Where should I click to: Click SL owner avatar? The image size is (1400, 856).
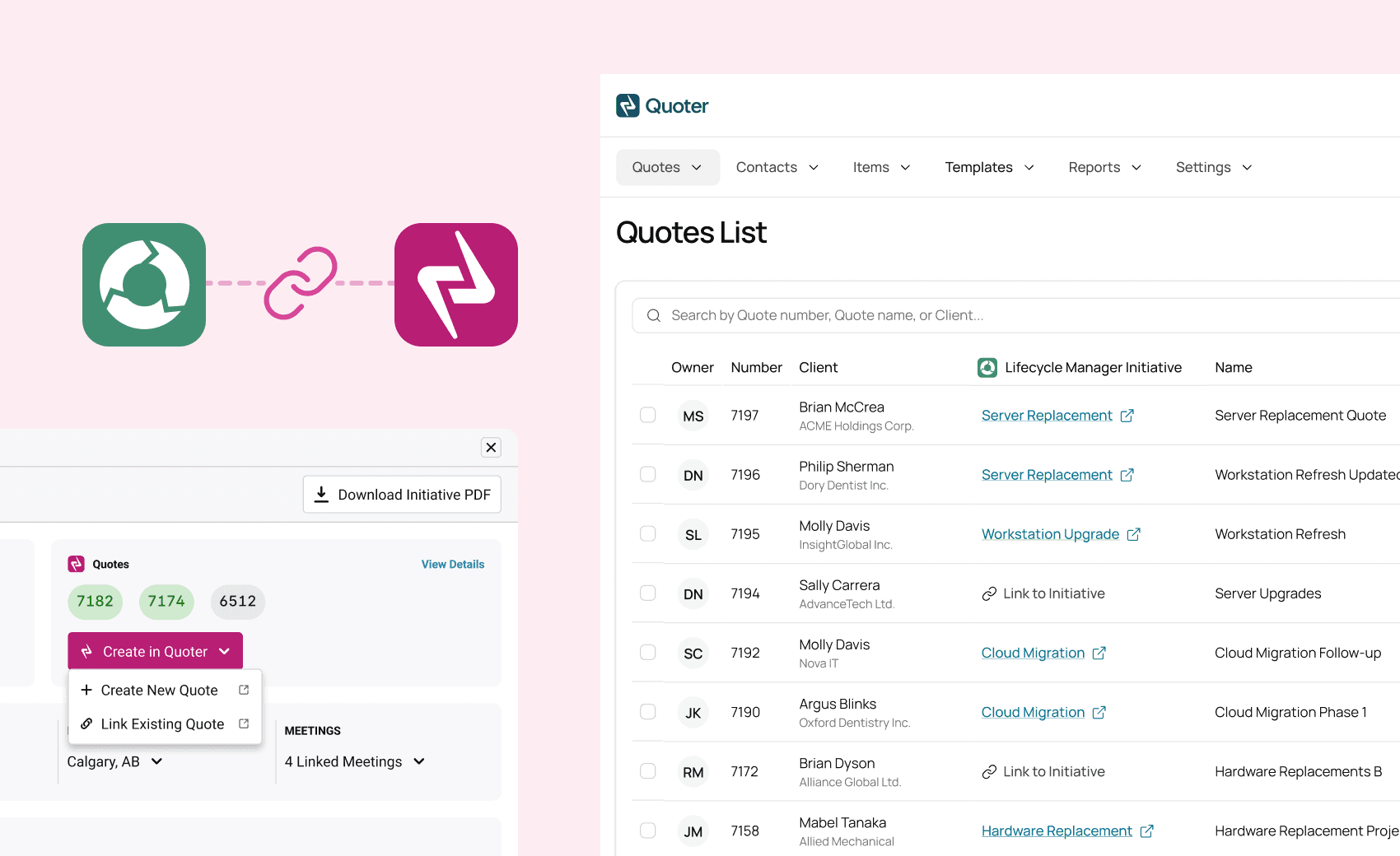pyautogui.click(x=693, y=534)
